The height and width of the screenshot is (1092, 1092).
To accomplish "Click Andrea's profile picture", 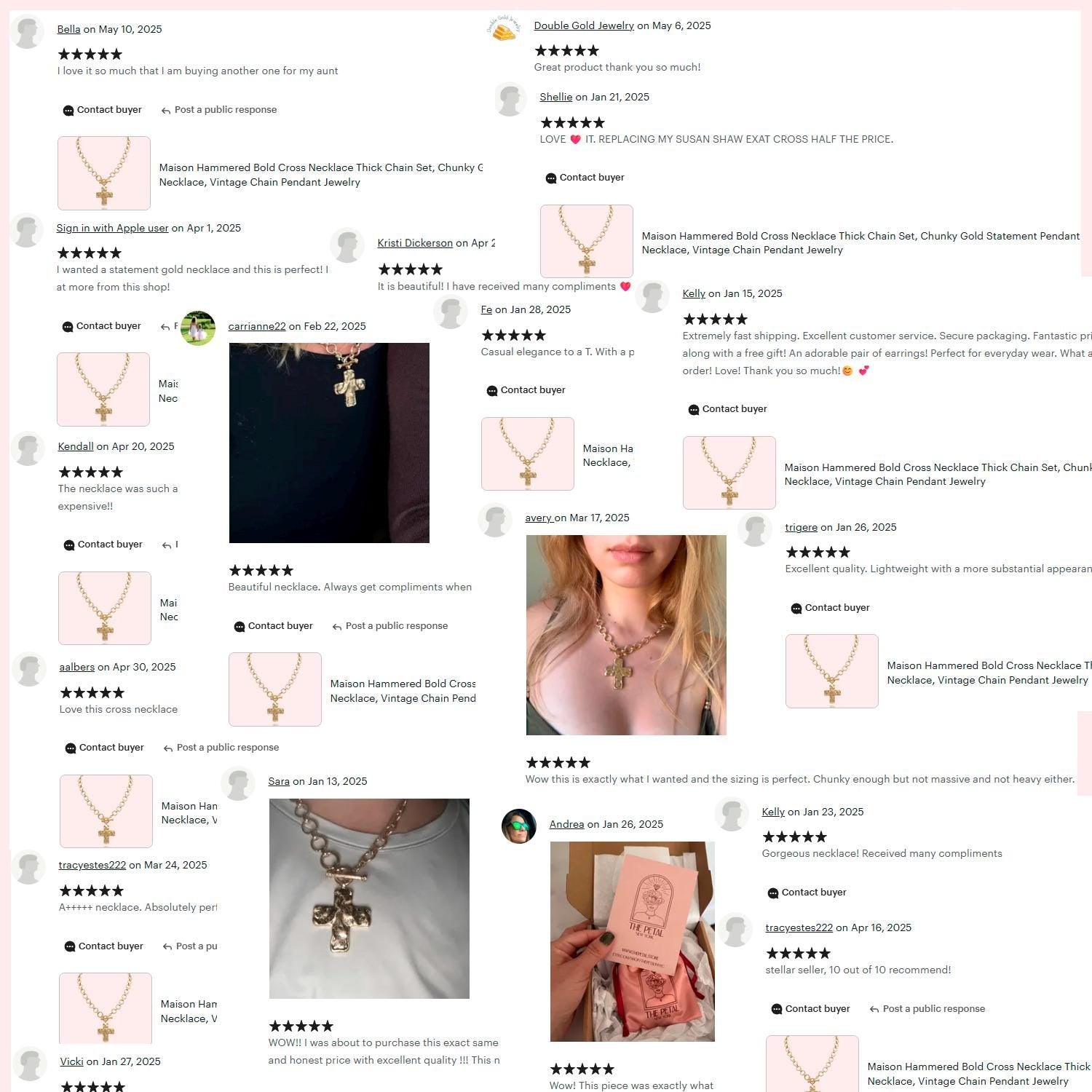I will (x=519, y=826).
